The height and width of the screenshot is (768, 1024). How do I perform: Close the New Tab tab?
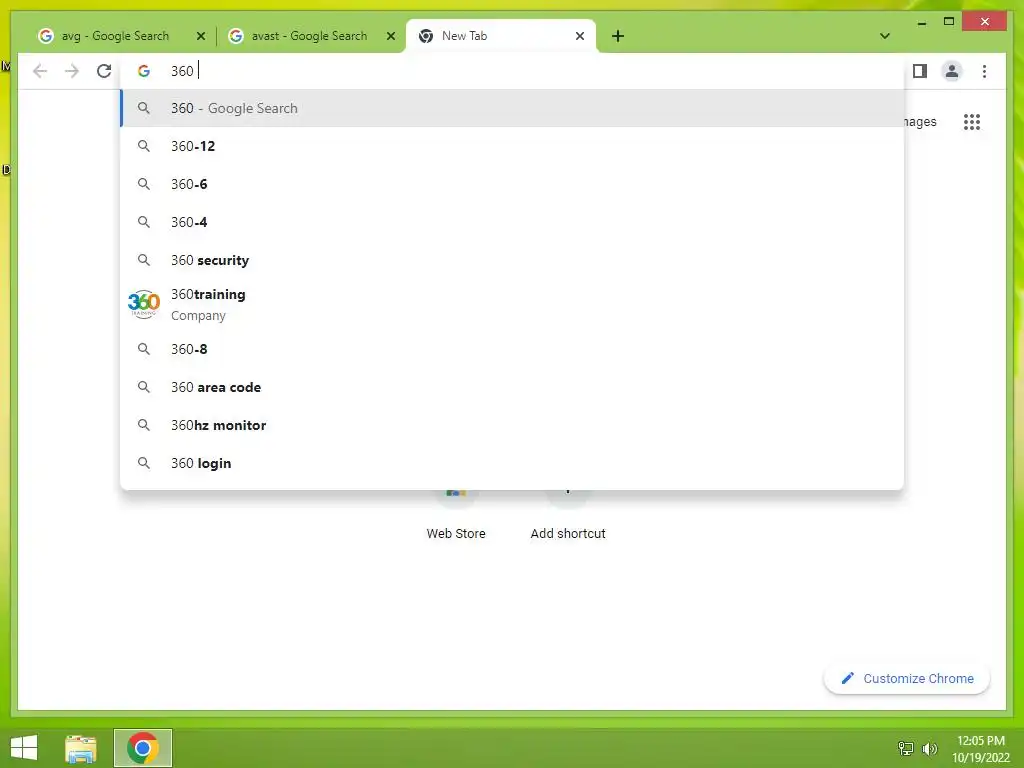point(579,36)
